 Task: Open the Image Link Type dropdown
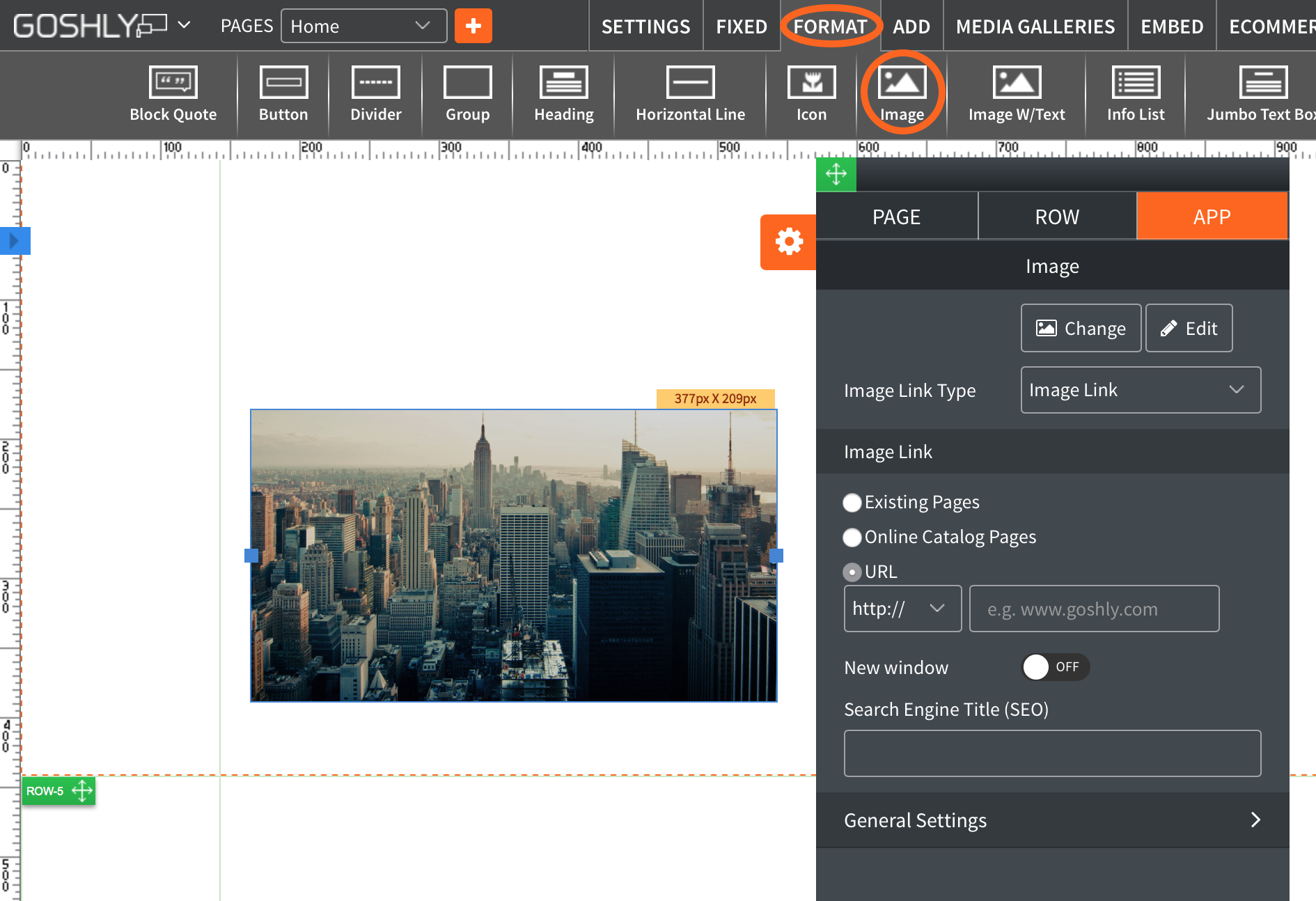pos(1140,390)
